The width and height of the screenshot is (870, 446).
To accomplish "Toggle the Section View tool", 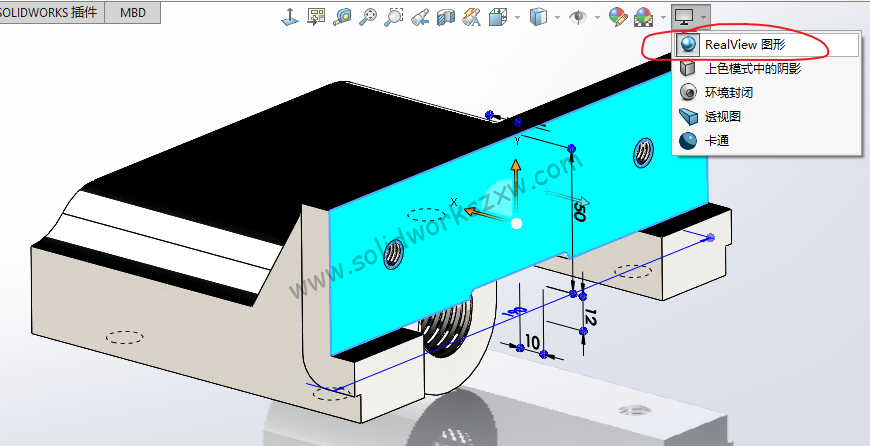I will [446, 18].
